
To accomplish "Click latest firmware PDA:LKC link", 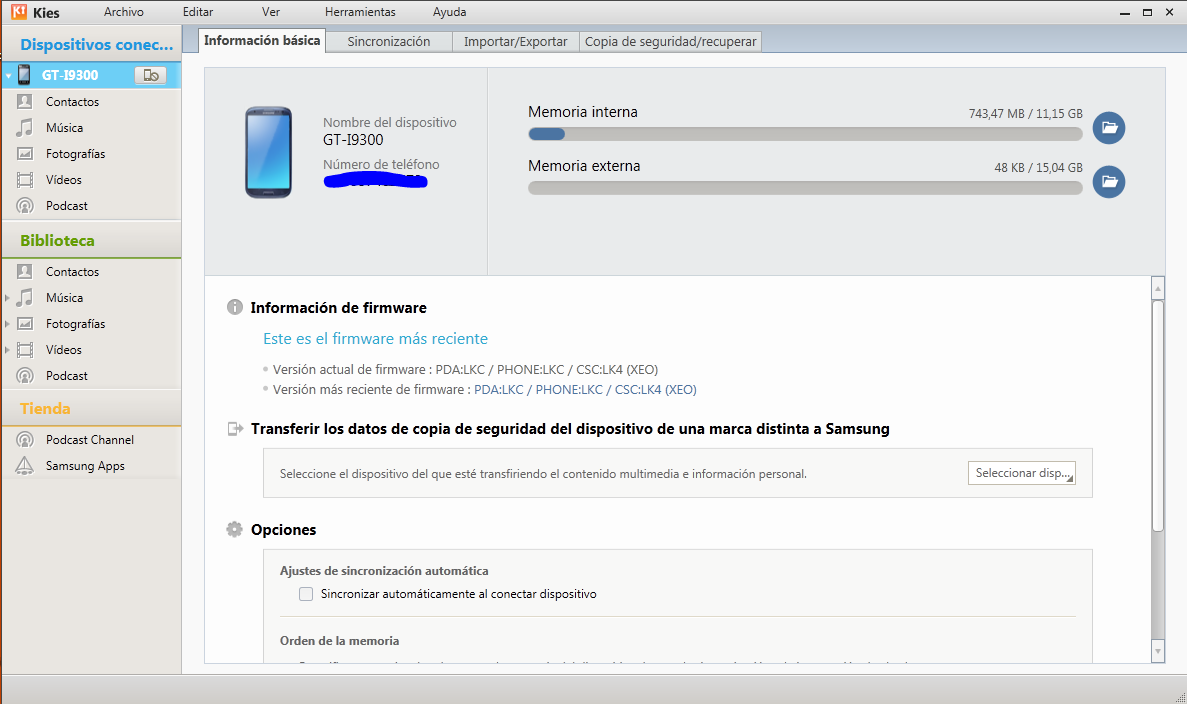I will (x=585, y=390).
